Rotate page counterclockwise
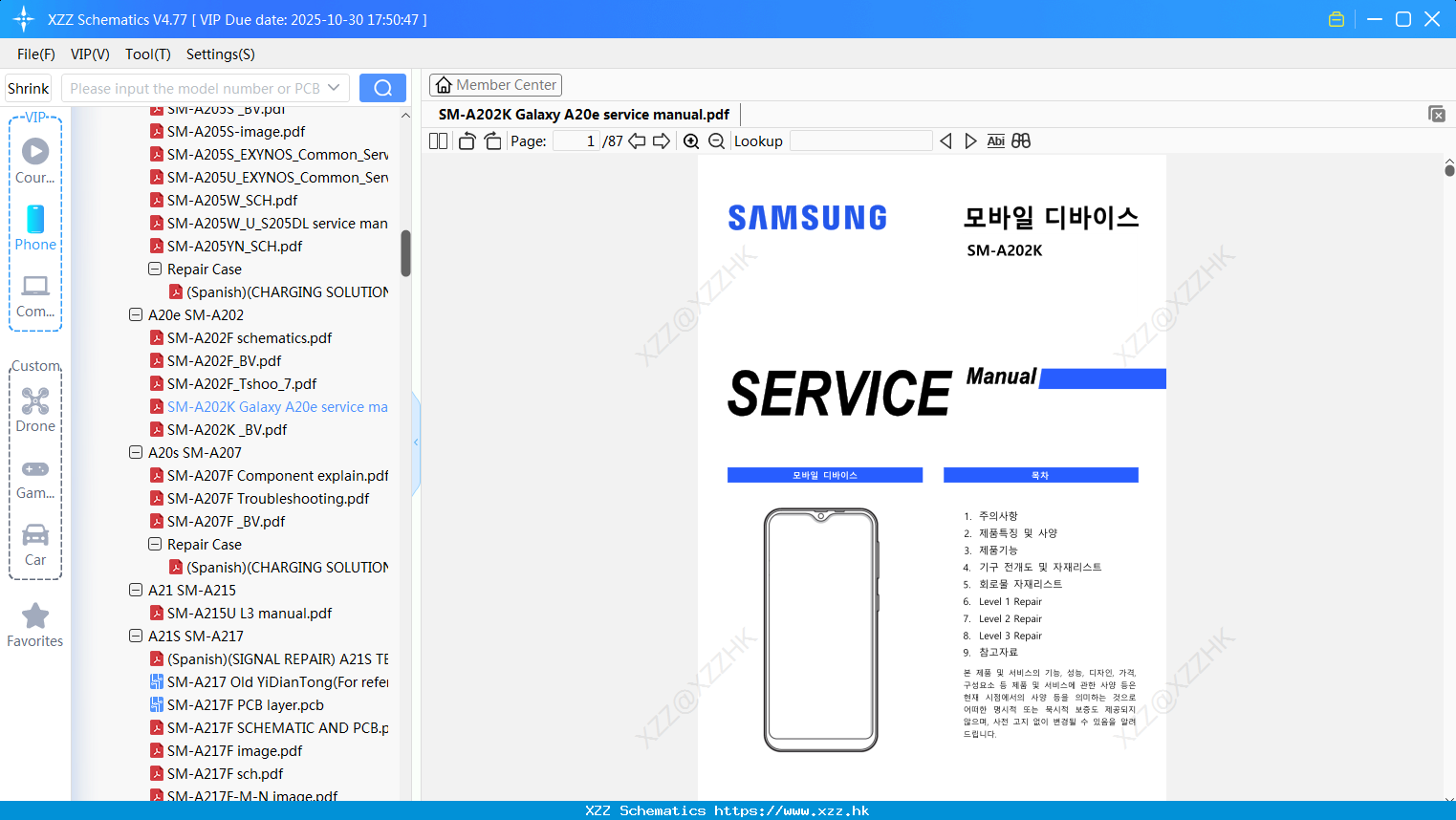Screen dimensions: 1456x820 click(467, 141)
